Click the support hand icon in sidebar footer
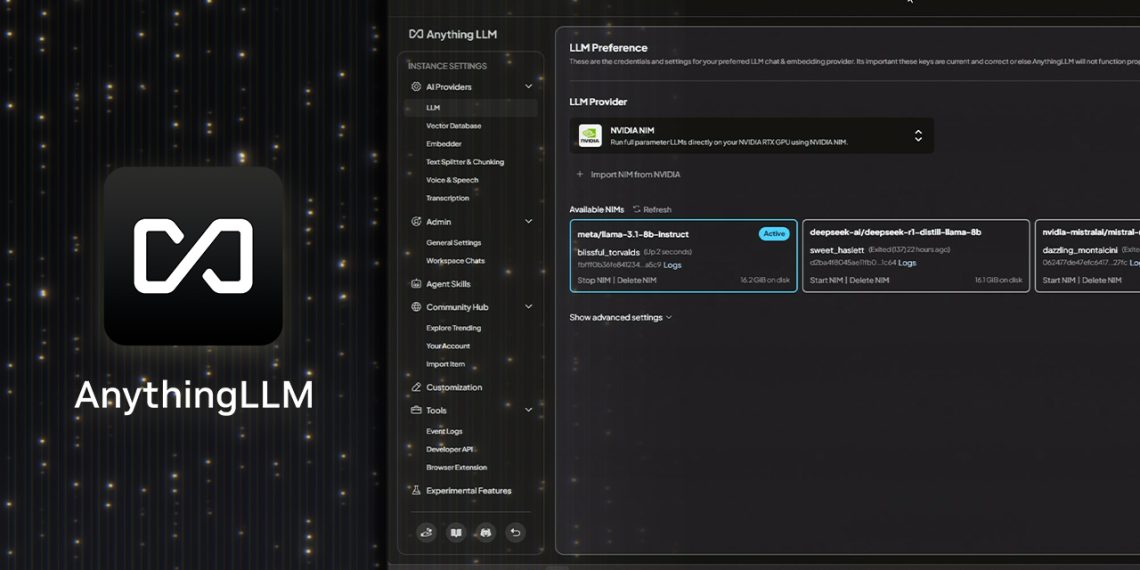 point(426,533)
